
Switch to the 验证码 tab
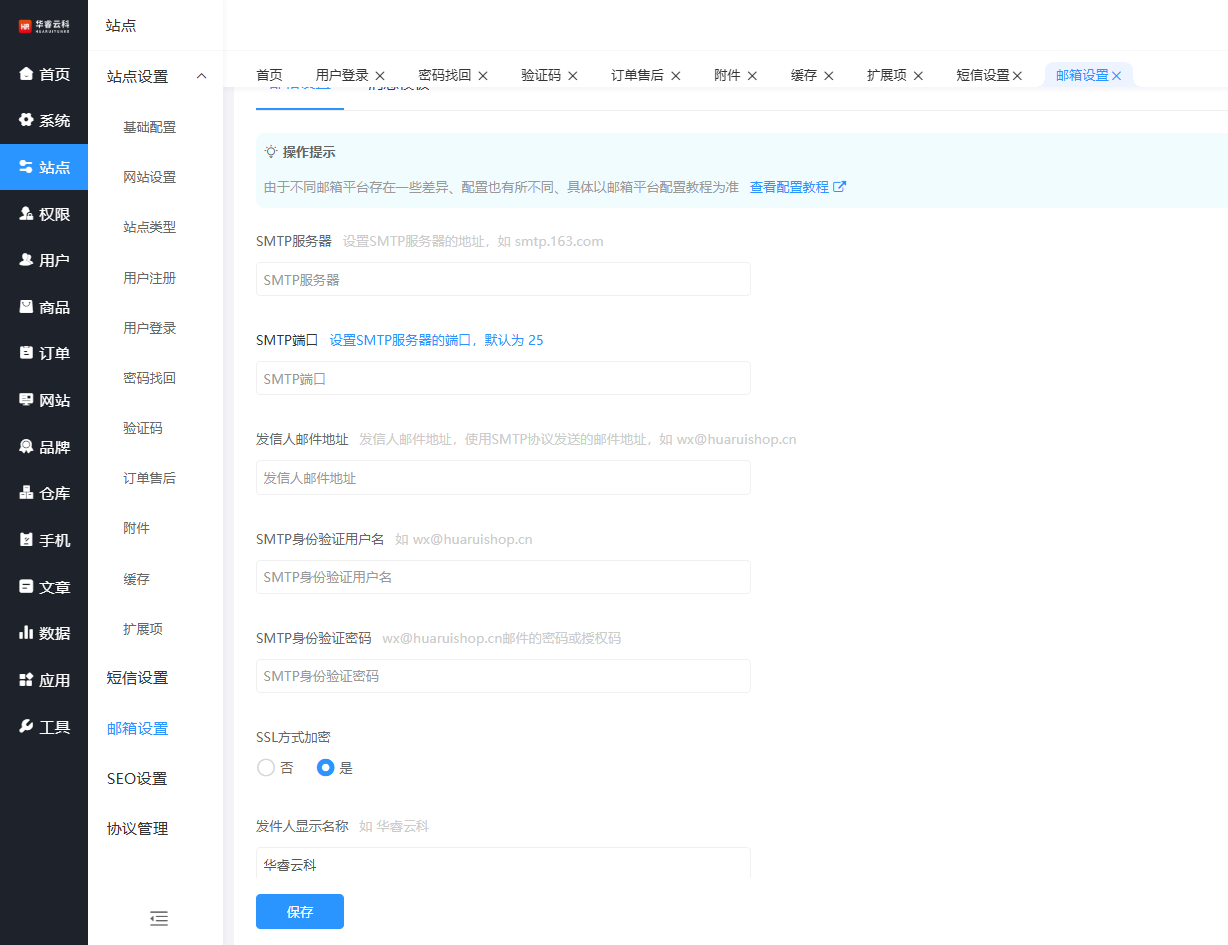pos(540,75)
